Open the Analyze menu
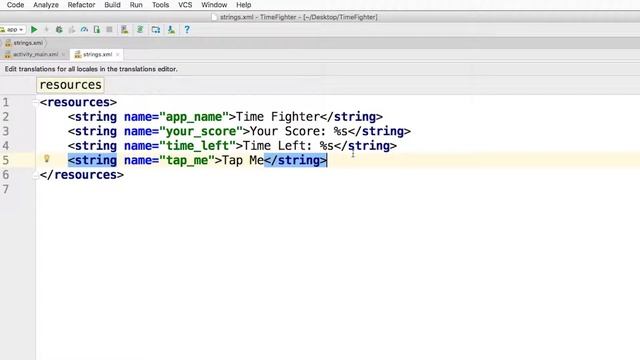Image resolution: width=640 pixels, height=360 pixels. coord(46,5)
